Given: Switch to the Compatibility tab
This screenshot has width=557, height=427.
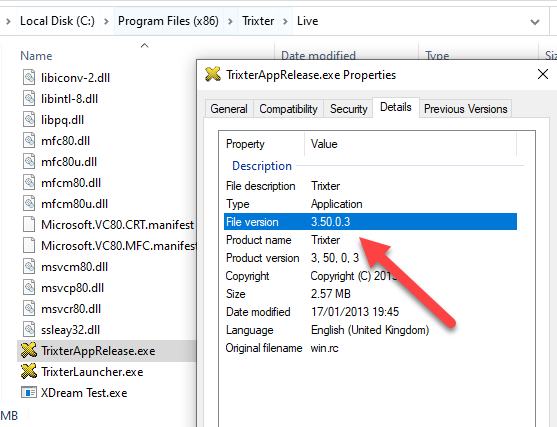Looking at the screenshot, I should click(x=288, y=109).
